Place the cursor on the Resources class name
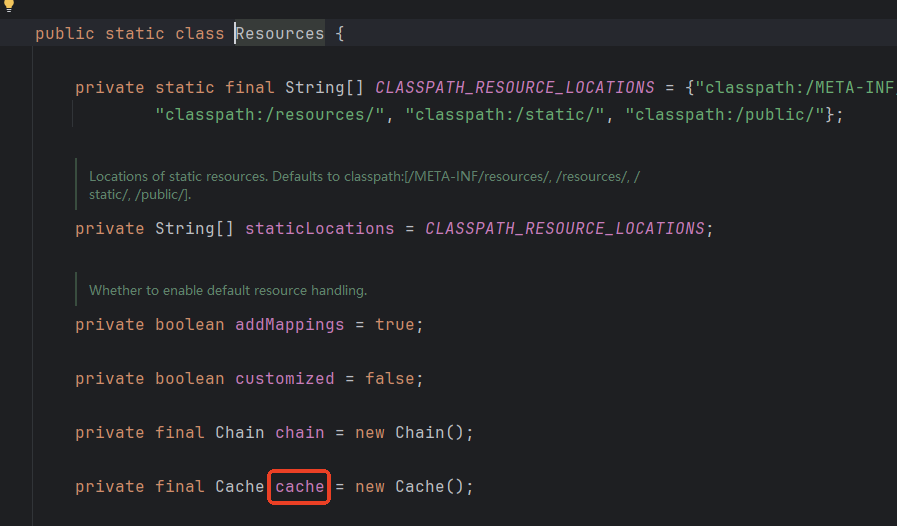 coord(280,34)
